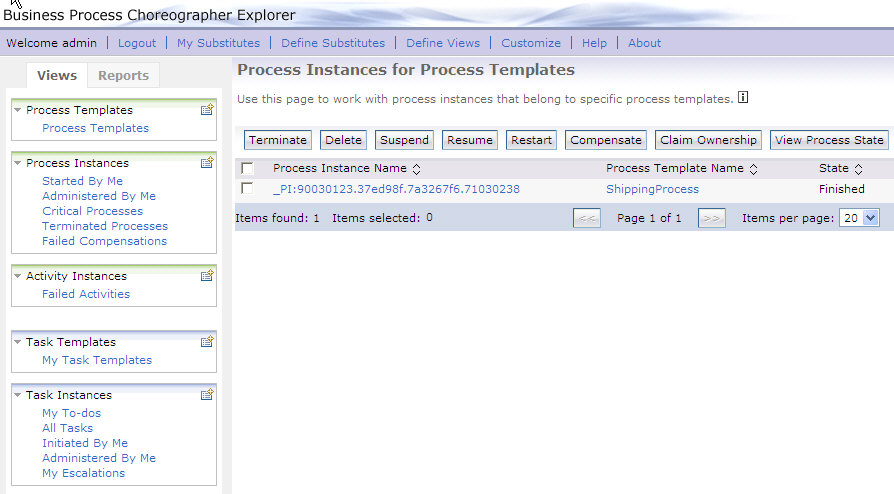Click the Welcome admin text

[51, 43]
